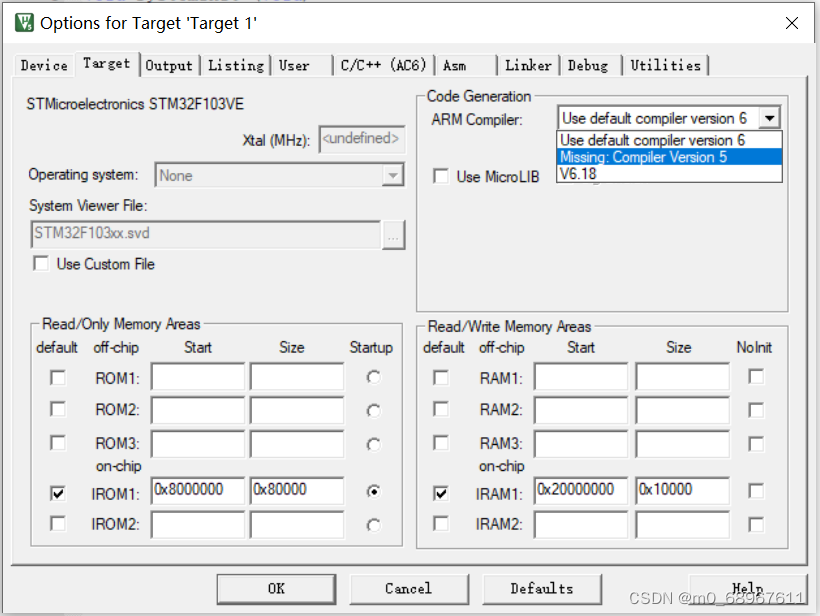Pick the V6.18 compiler option
The width and height of the screenshot is (820, 616).
(669, 174)
